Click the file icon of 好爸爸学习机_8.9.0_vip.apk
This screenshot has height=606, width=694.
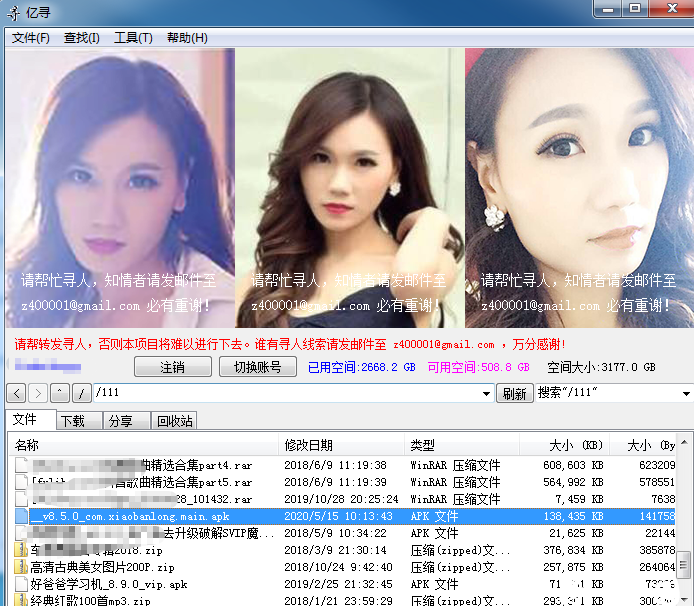[x=21, y=584]
